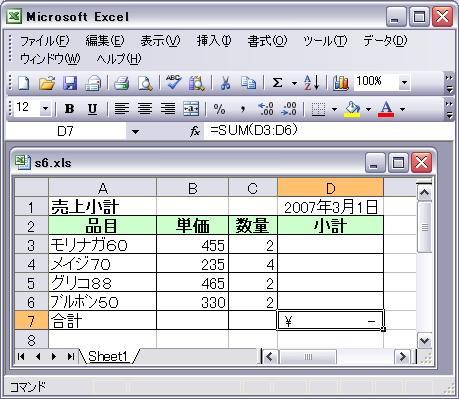Click the Percent Style icon
459x399 pixels.
[219, 109]
